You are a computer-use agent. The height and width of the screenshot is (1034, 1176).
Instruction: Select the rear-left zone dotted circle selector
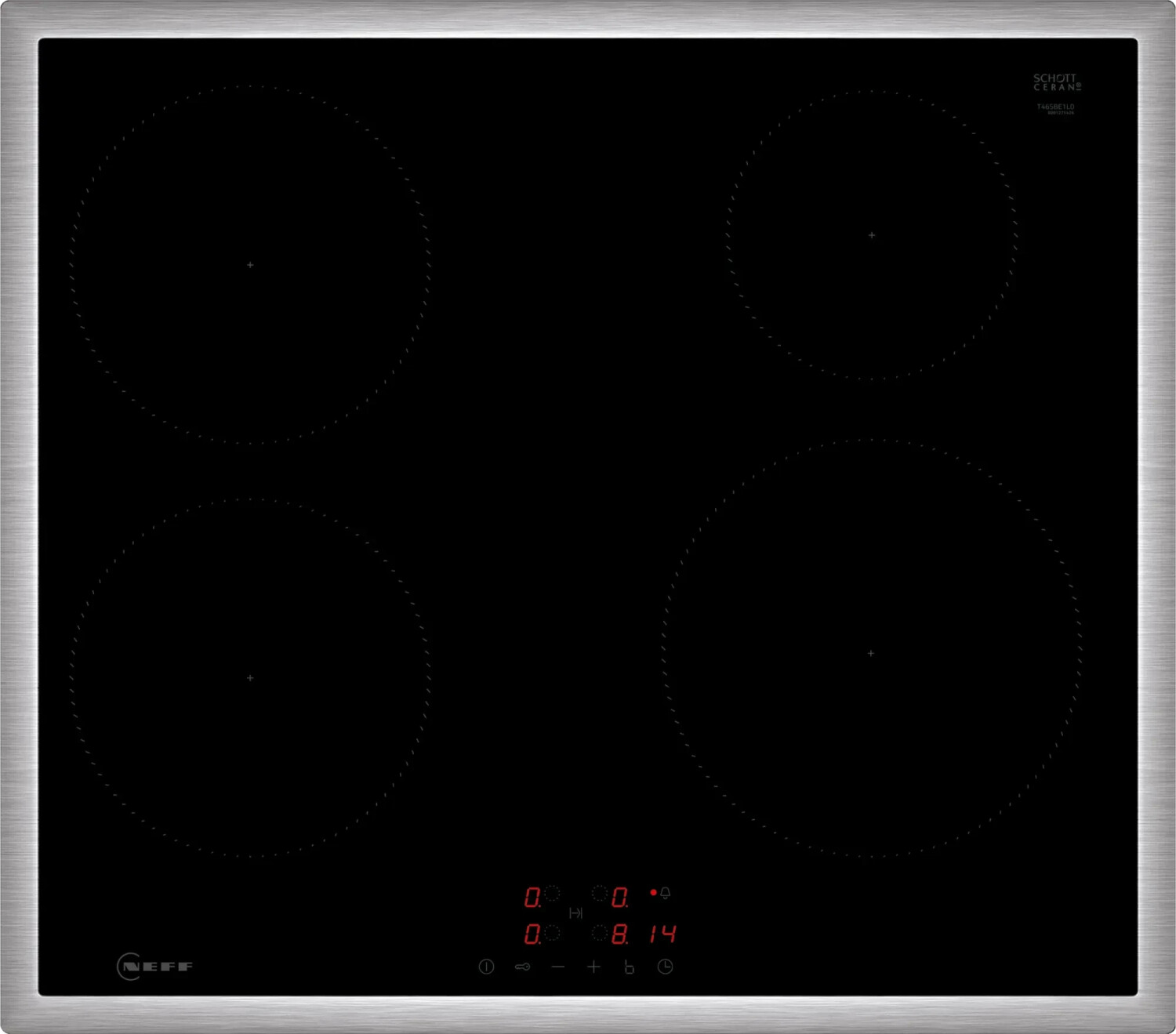pyautogui.click(x=552, y=893)
